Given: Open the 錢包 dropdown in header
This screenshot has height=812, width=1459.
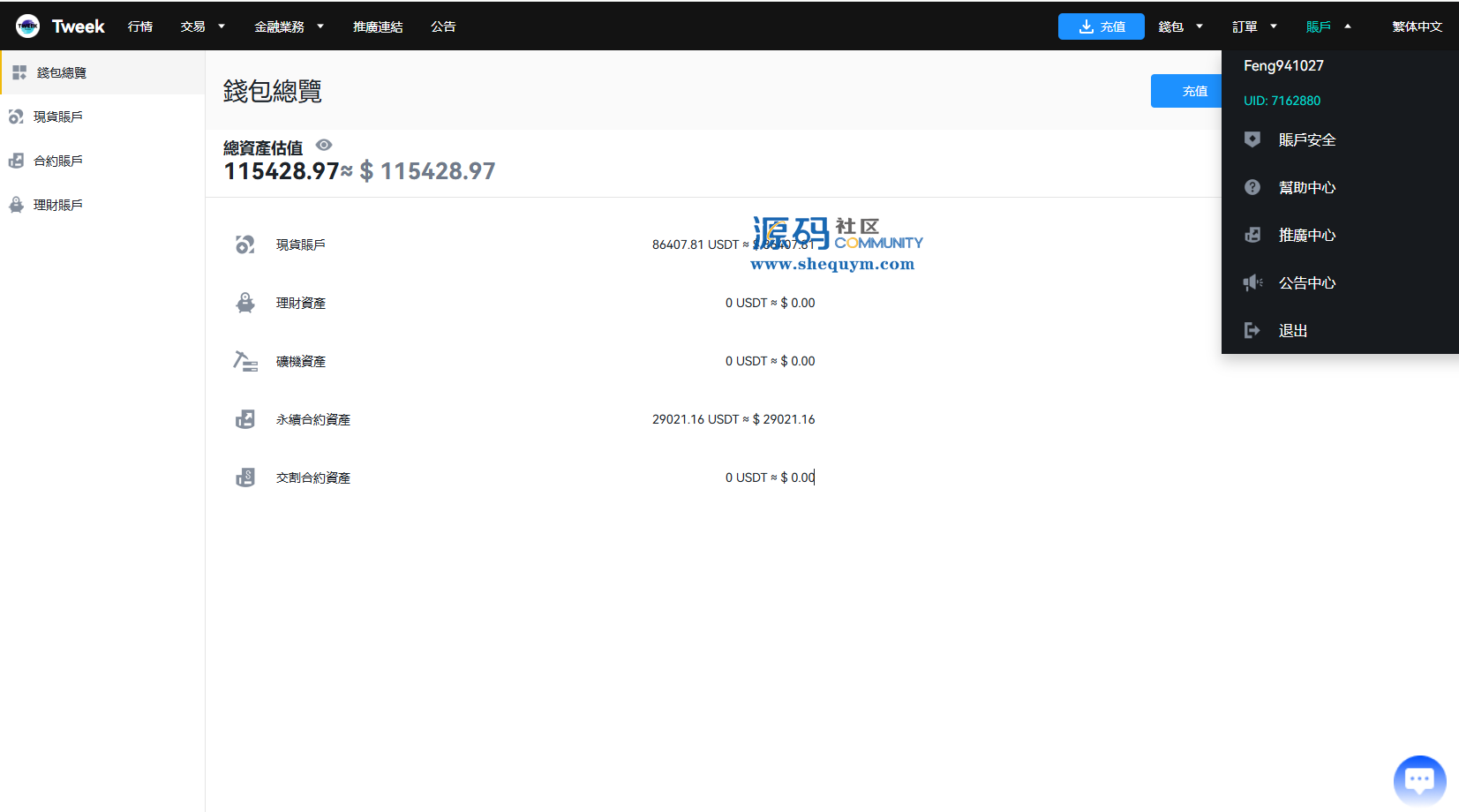Looking at the screenshot, I should click(x=1180, y=26).
